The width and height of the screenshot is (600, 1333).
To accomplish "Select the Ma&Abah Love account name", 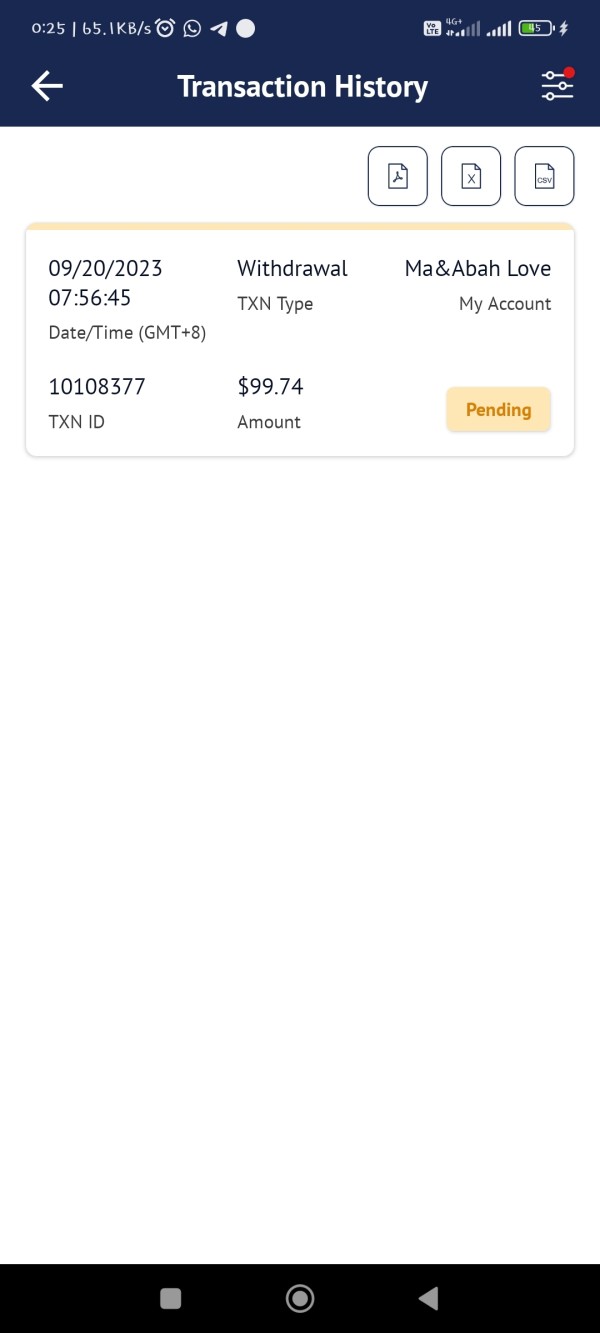I will click(x=477, y=268).
